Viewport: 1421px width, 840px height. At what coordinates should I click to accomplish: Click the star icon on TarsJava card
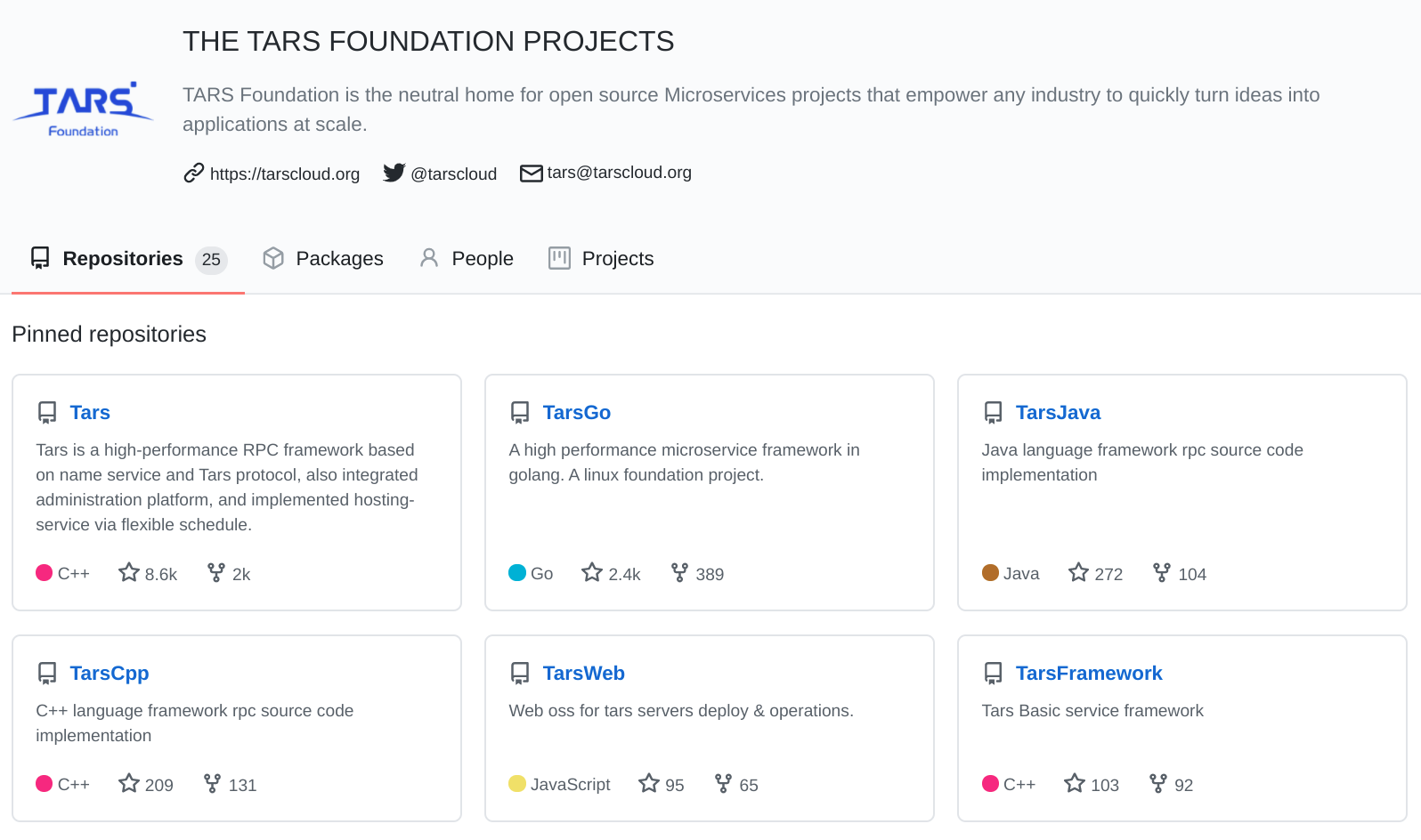[1078, 573]
